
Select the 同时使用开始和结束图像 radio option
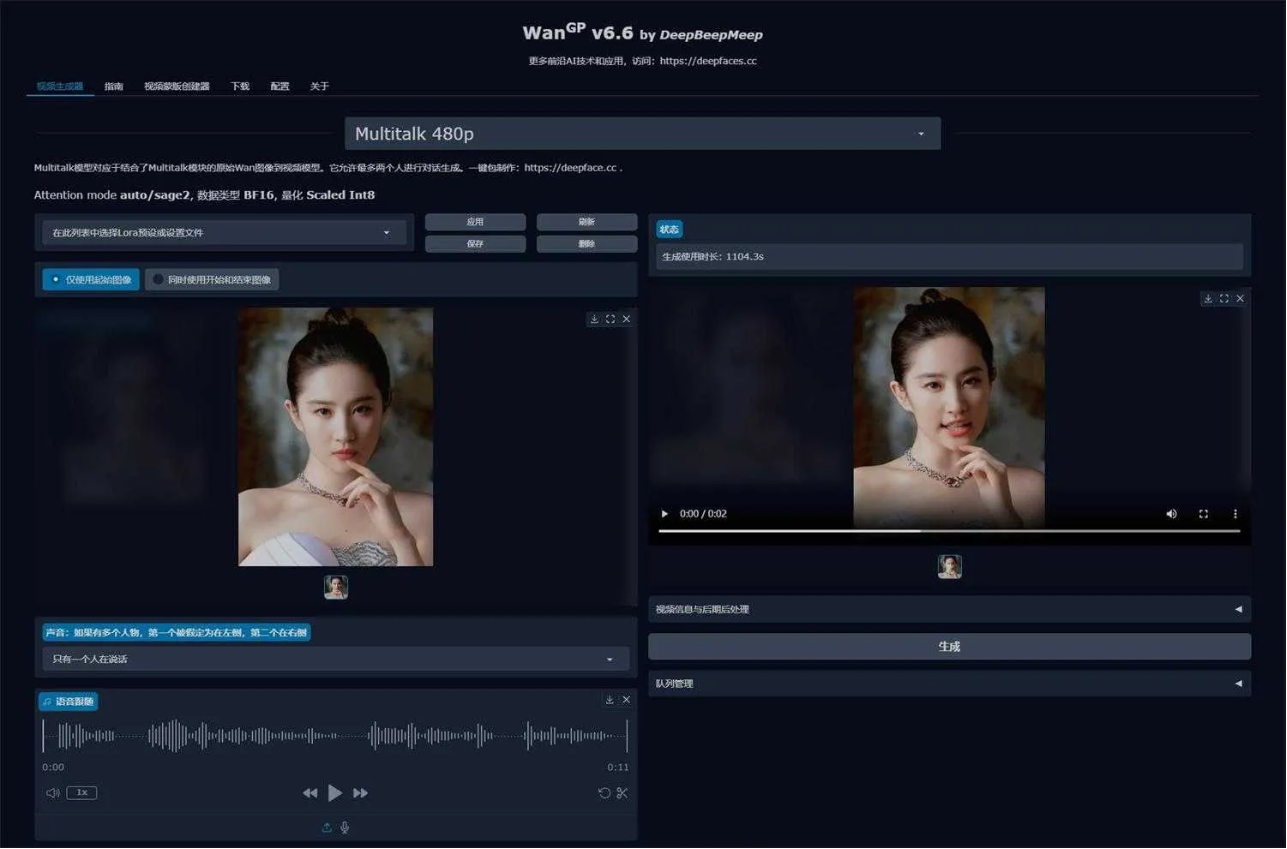212,280
